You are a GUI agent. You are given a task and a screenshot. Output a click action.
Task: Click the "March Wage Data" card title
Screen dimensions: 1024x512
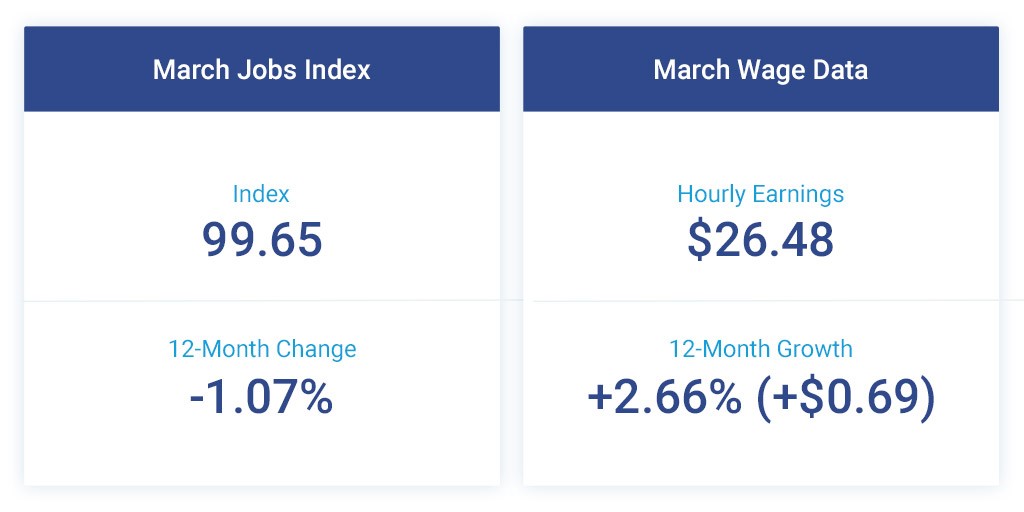click(x=760, y=70)
